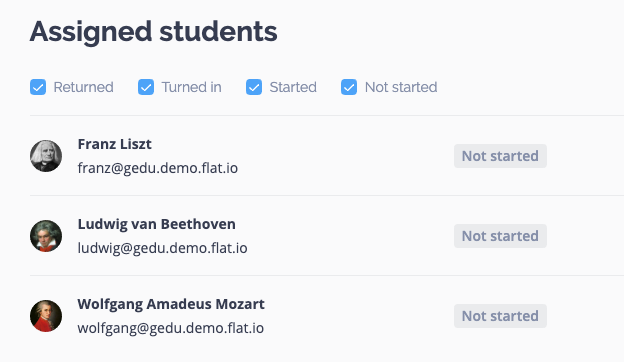Screen dimensions: 624x362
Task: Toggle the Turned in checkbox
Action: pyautogui.click(x=146, y=87)
